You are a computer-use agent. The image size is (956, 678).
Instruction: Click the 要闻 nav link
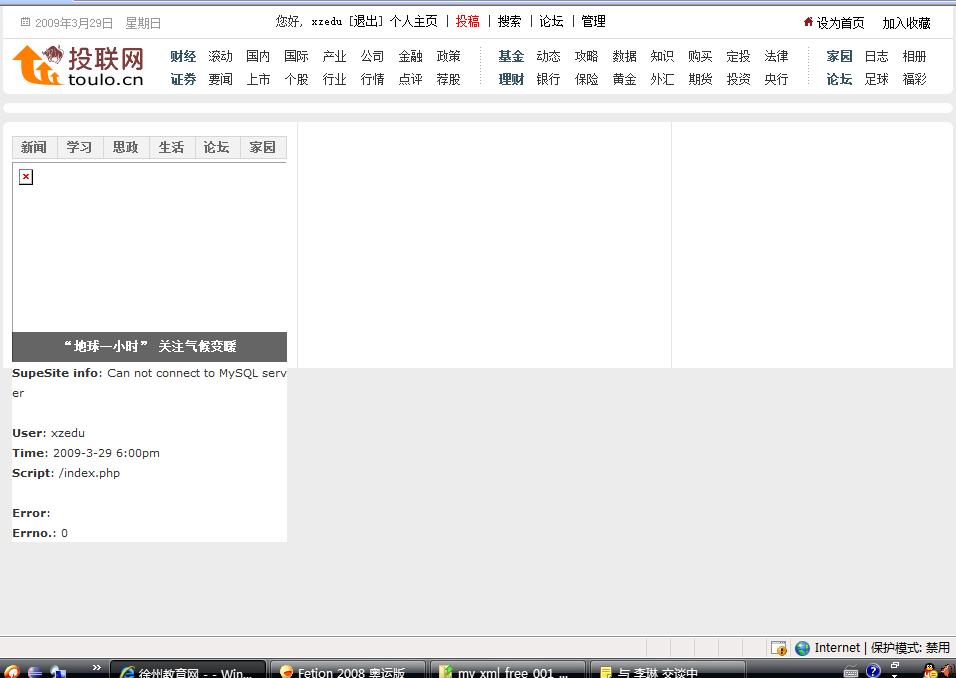[x=221, y=79]
